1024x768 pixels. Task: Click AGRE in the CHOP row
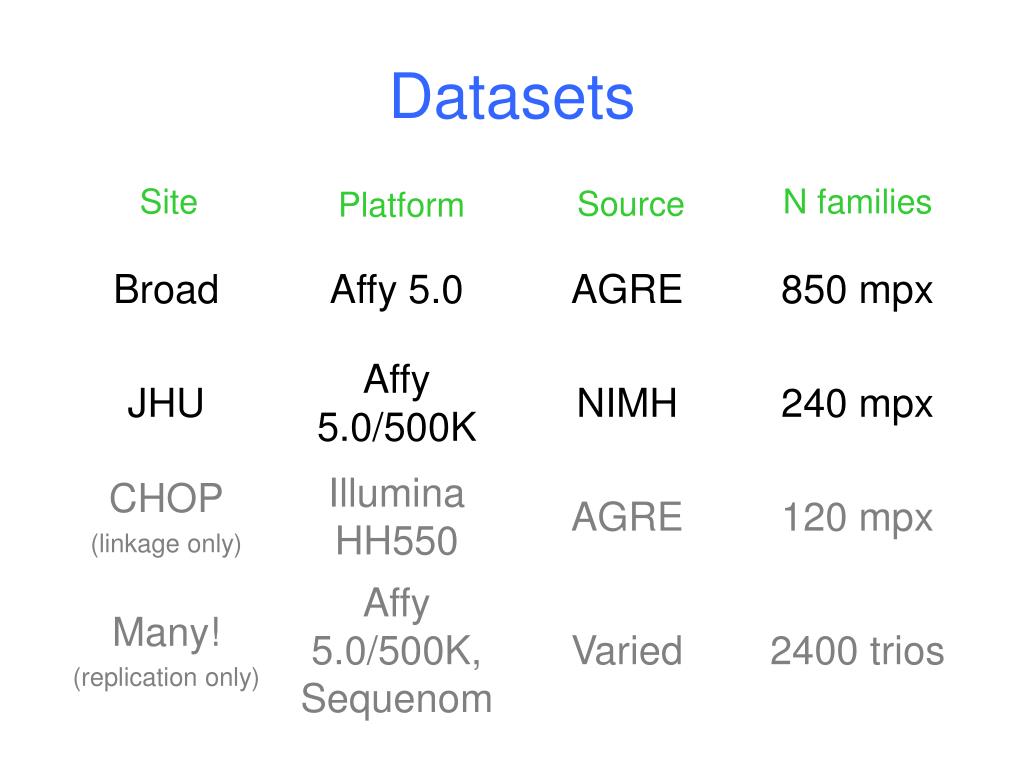coord(627,517)
